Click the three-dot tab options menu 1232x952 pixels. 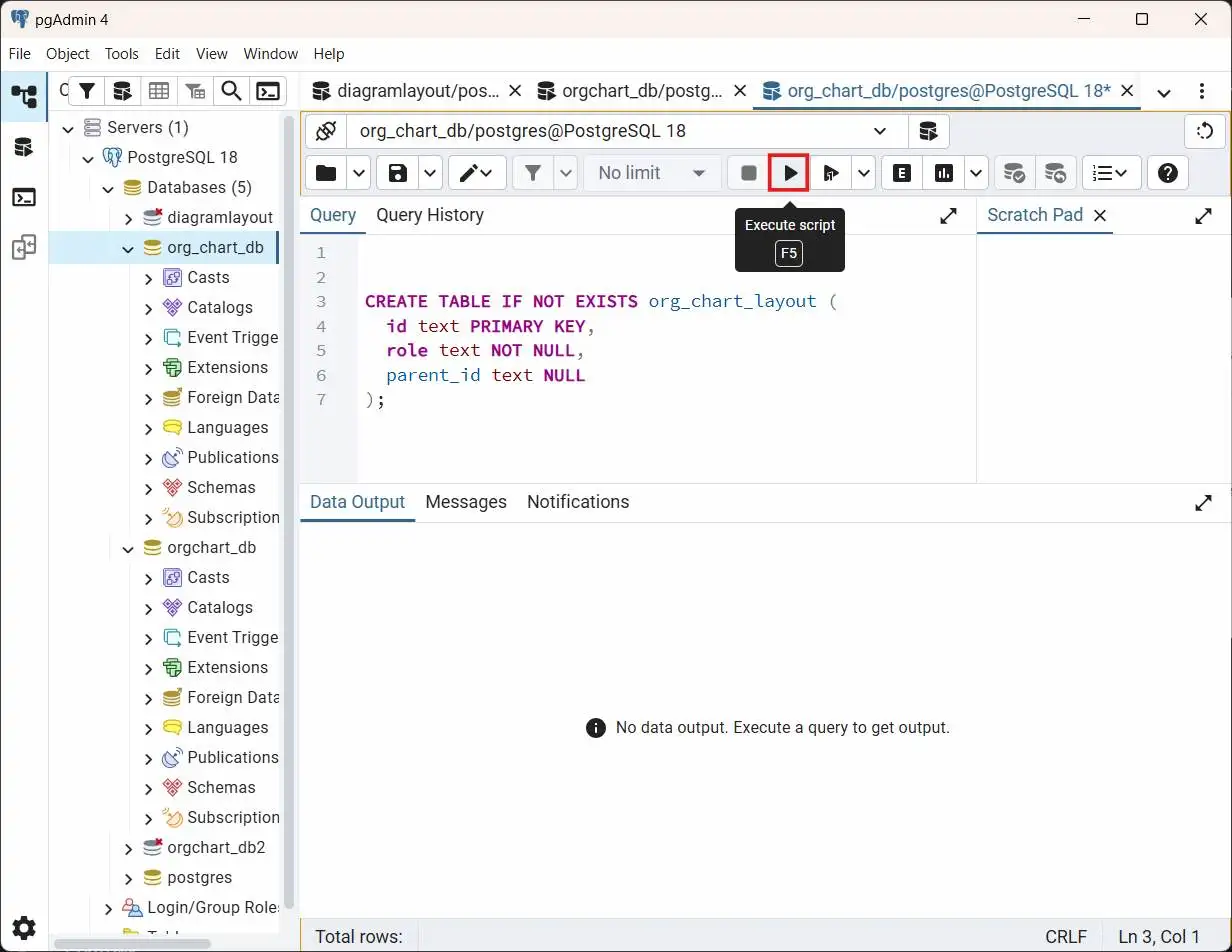(x=1202, y=91)
